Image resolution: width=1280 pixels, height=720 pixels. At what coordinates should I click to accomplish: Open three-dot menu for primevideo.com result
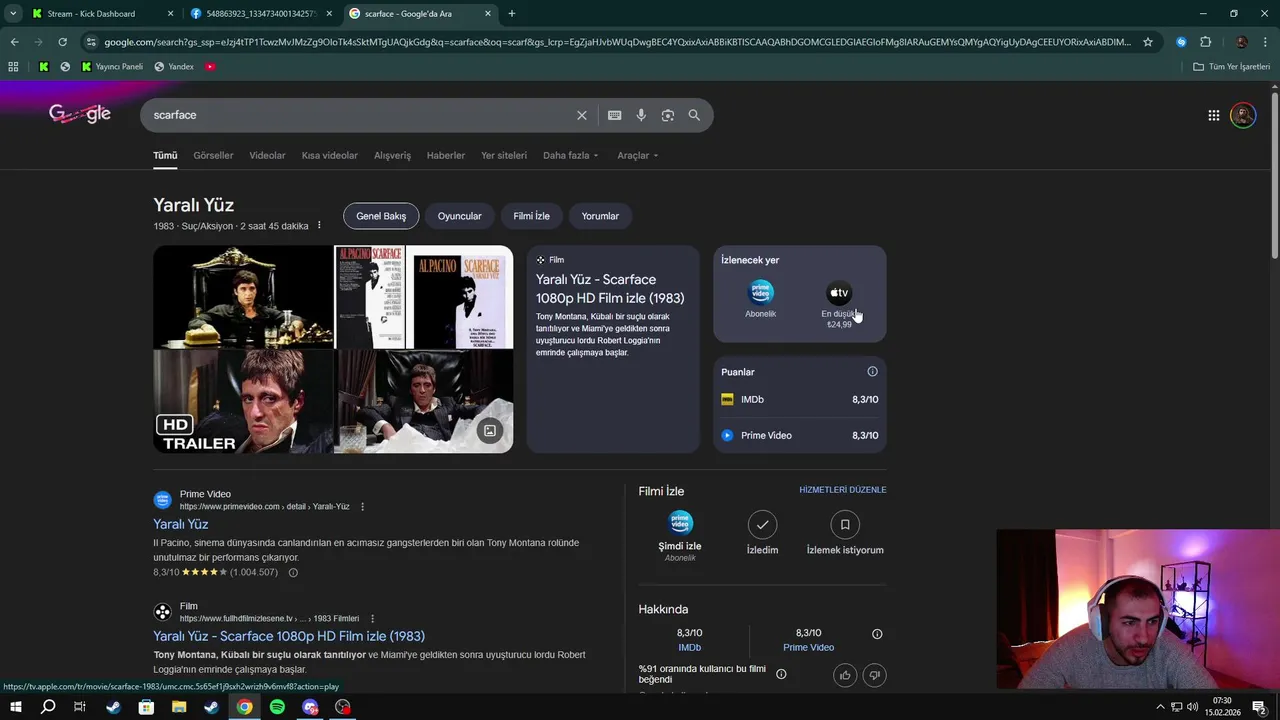(362, 507)
